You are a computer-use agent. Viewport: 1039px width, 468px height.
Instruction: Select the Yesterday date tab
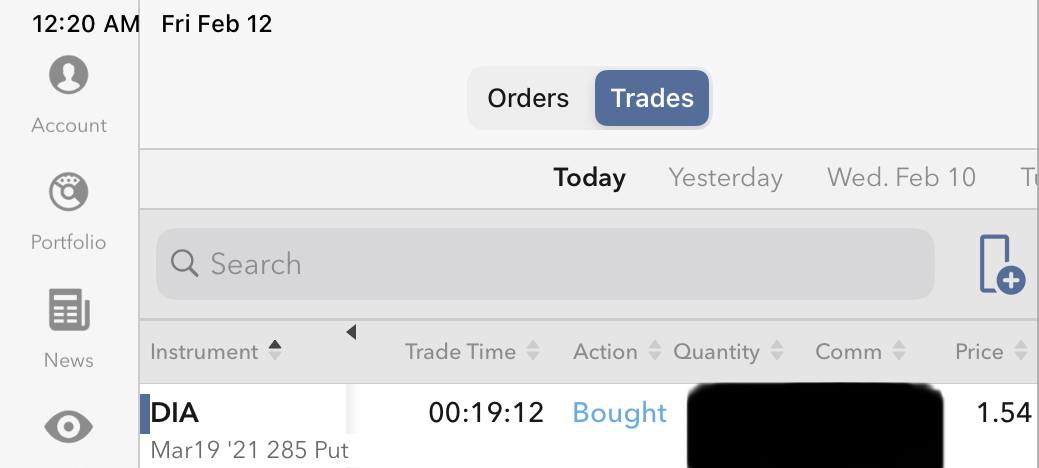pos(725,178)
